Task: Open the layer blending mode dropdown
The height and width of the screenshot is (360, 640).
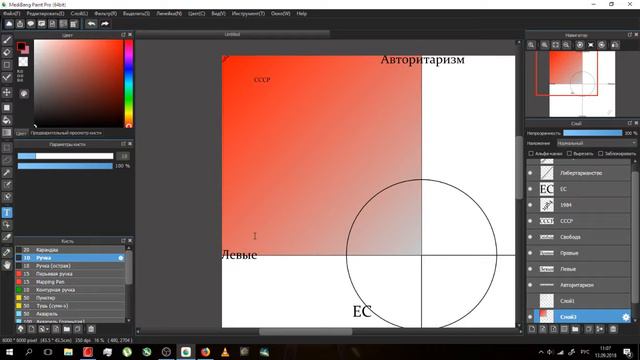Action: 596,143
